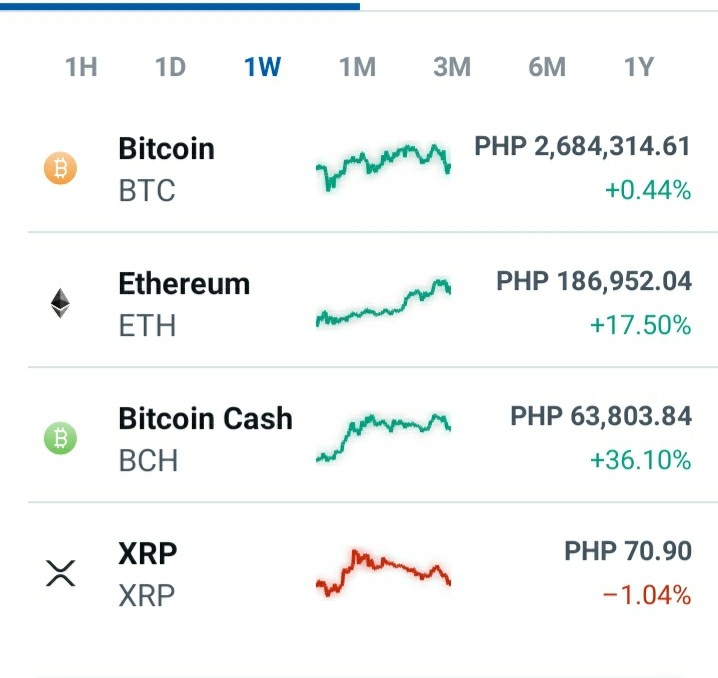Tap the blue progress bar at top

pos(180,6)
